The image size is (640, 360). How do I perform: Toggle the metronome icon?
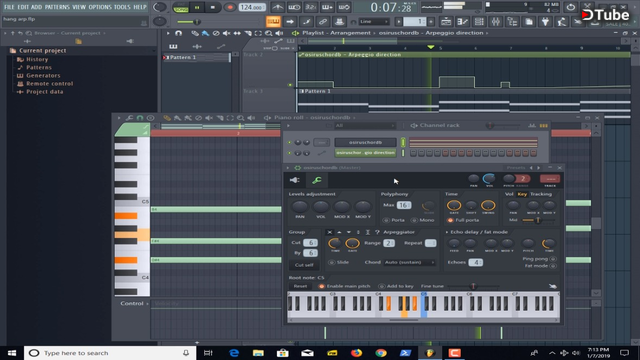(278, 7)
